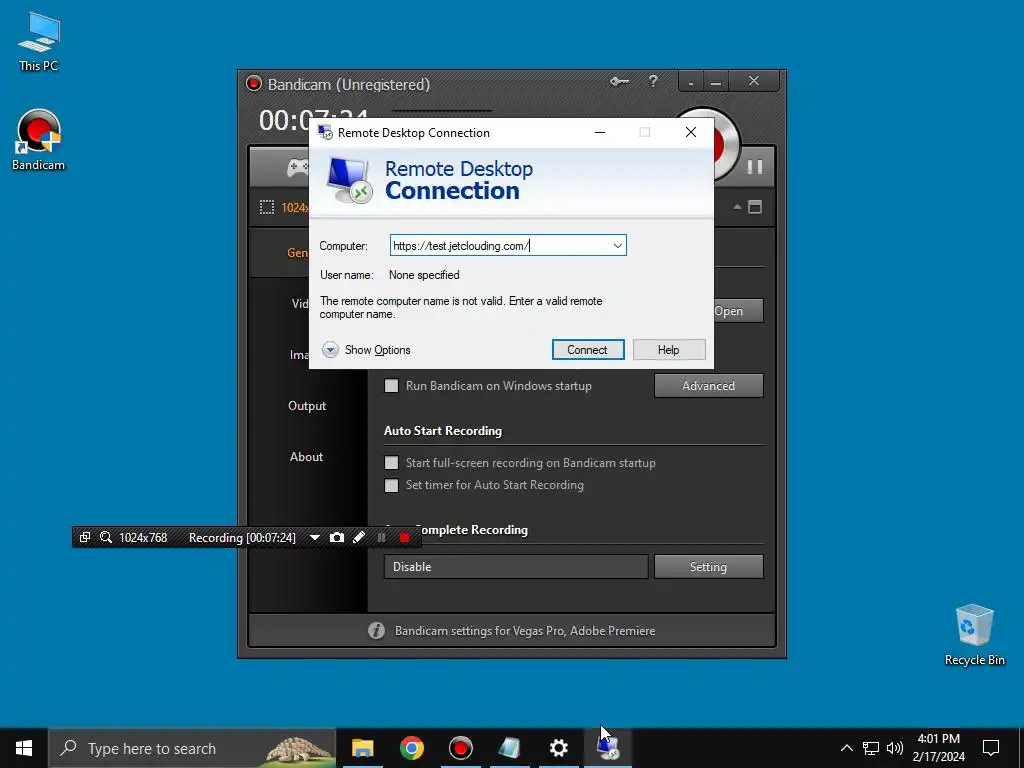Image resolution: width=1024 pixels, height=768 pixels.
Task: Click the green pen app taskbar icon
Action: 509,748
